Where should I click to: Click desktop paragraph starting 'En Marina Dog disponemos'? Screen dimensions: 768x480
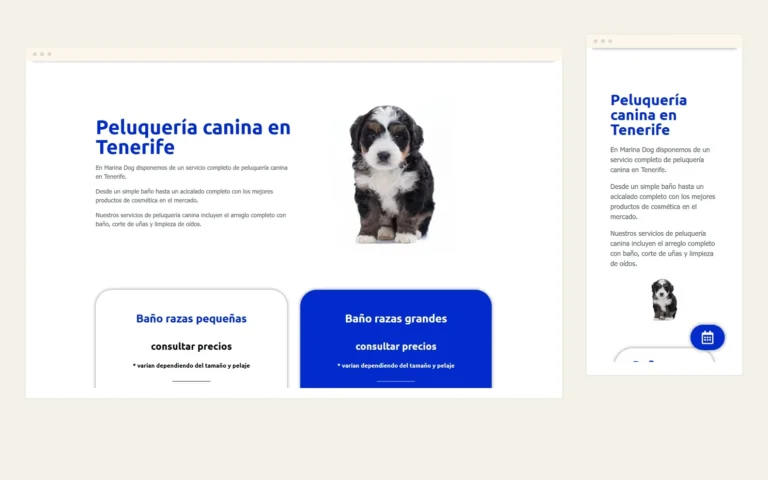(x=192, y=172)
